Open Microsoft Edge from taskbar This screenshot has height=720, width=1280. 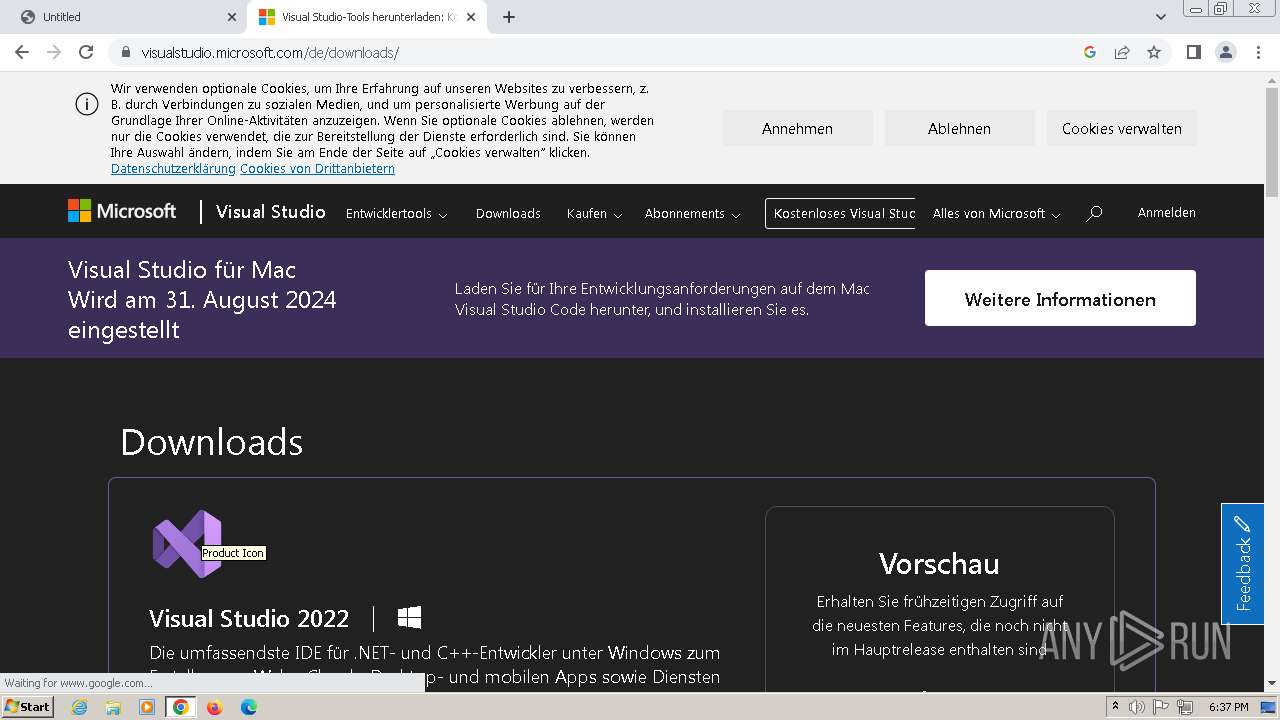tap(248, 707)
